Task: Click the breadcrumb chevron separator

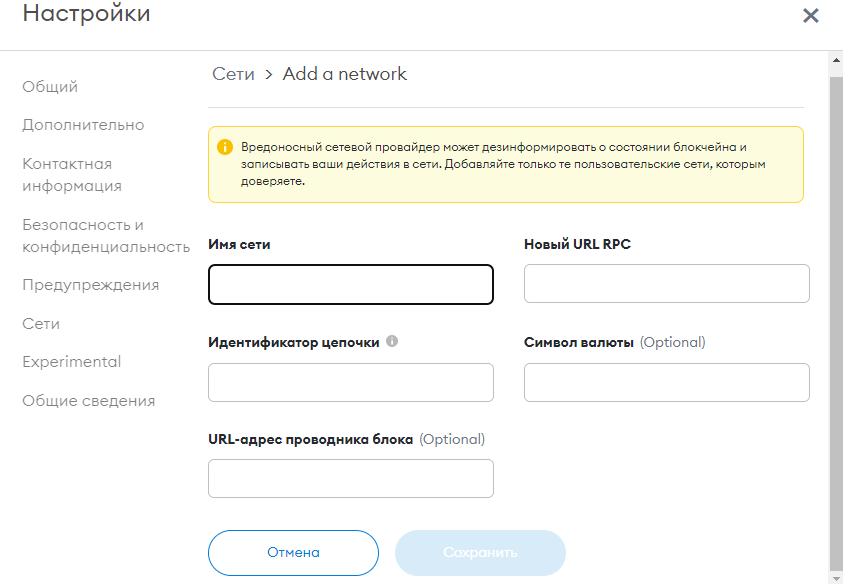Action: click(269, 75)
